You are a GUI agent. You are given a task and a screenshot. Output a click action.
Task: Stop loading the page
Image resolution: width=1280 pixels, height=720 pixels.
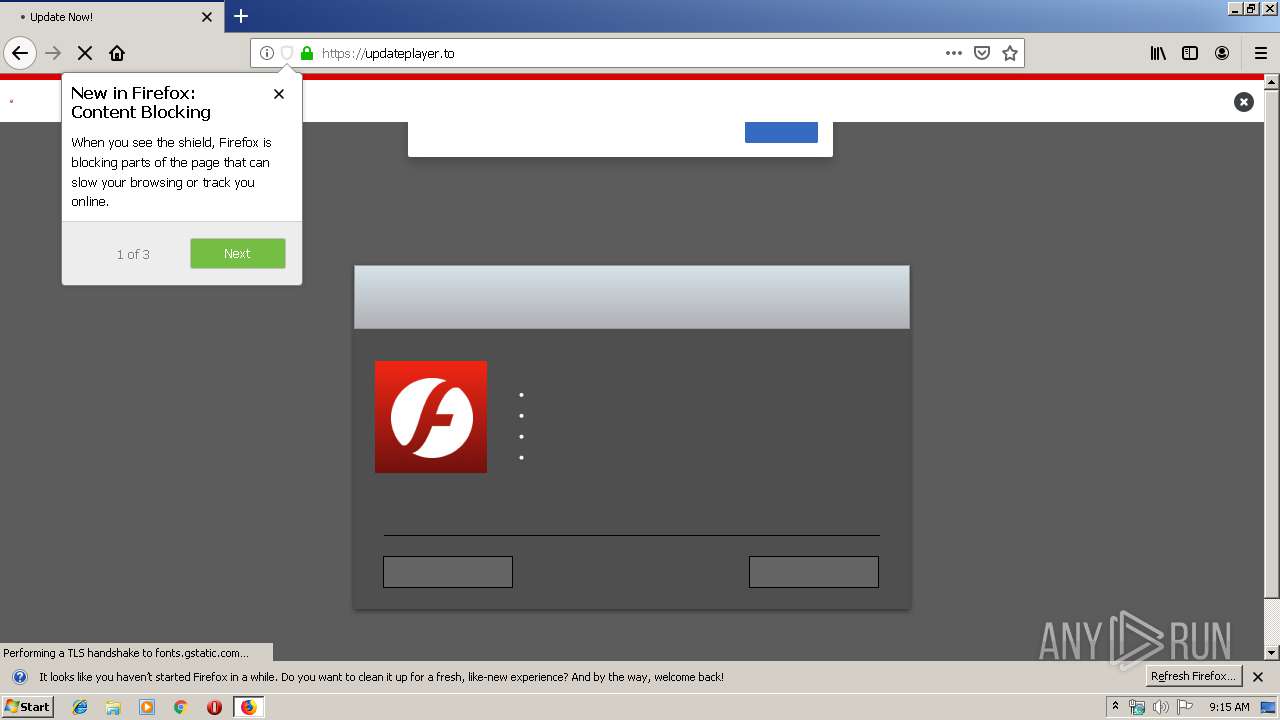point(85,53)
